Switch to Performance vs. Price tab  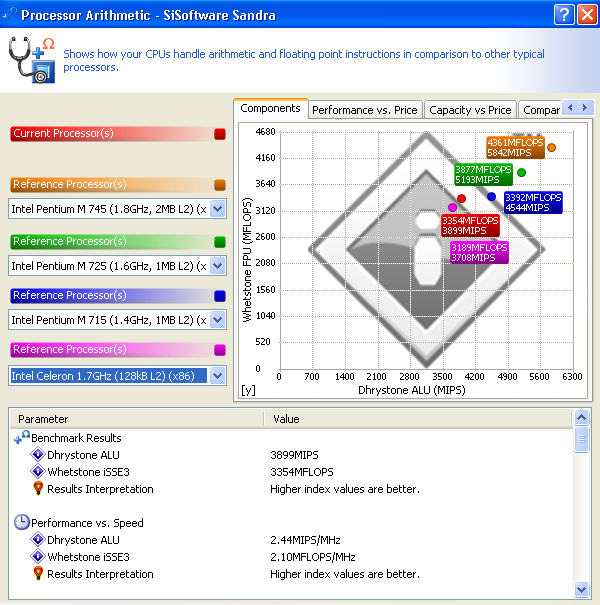coord(365,110)
